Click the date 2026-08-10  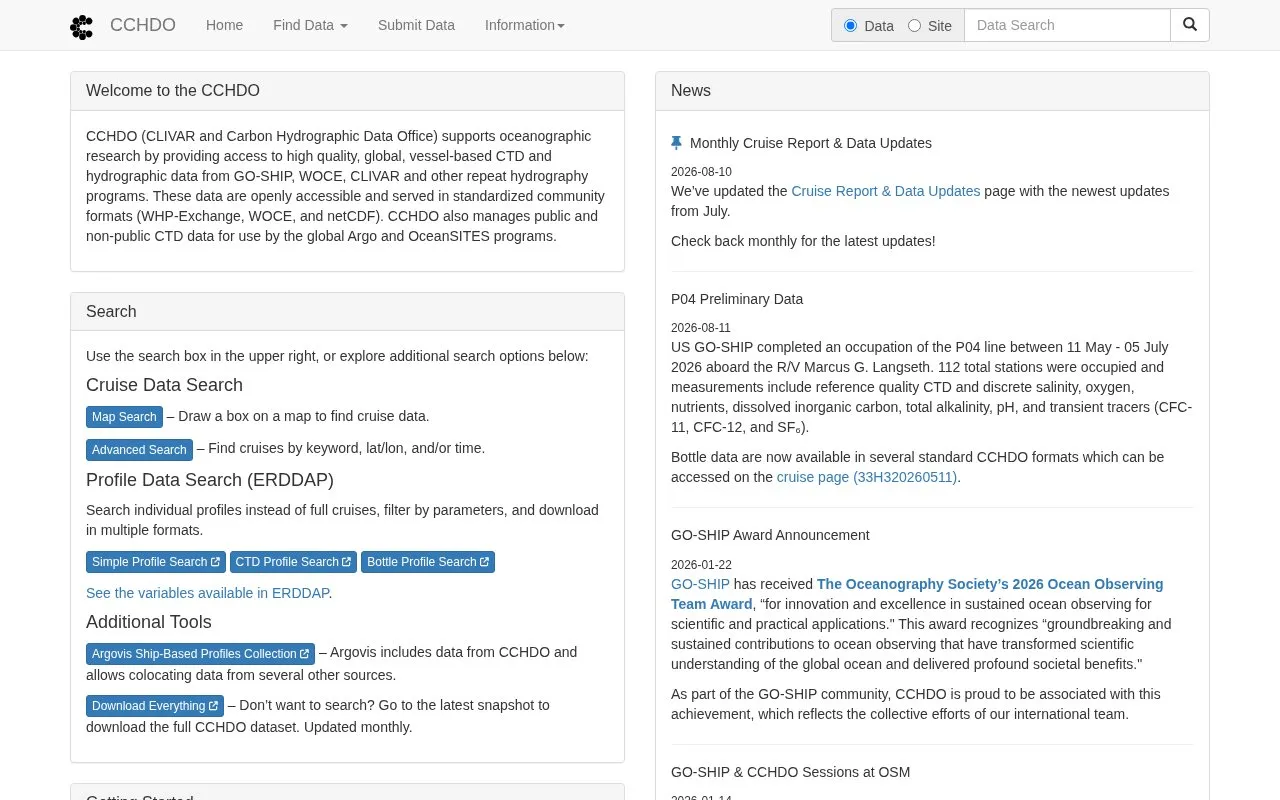click(701, 172)
